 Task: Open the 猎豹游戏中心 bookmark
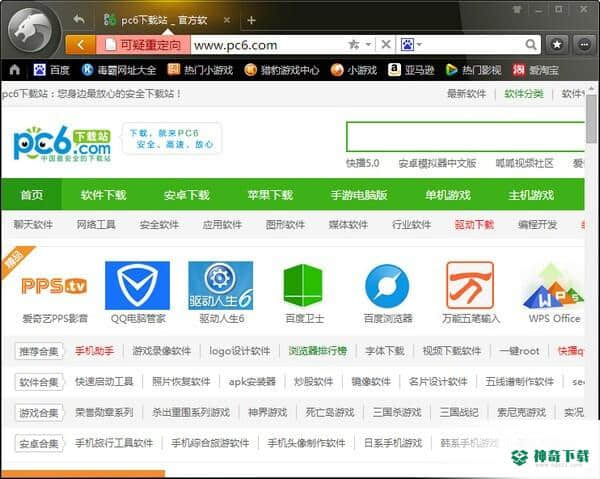tap(282, 70)
